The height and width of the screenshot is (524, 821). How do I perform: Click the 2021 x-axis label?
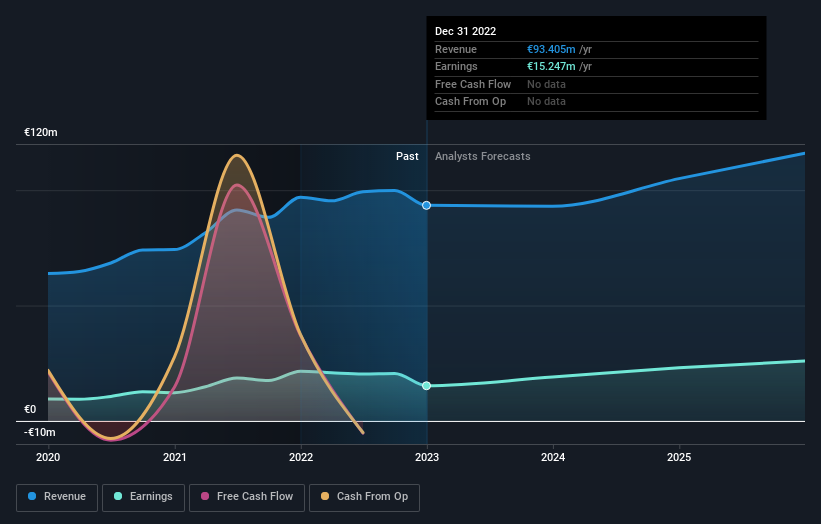tap(174, 457)
